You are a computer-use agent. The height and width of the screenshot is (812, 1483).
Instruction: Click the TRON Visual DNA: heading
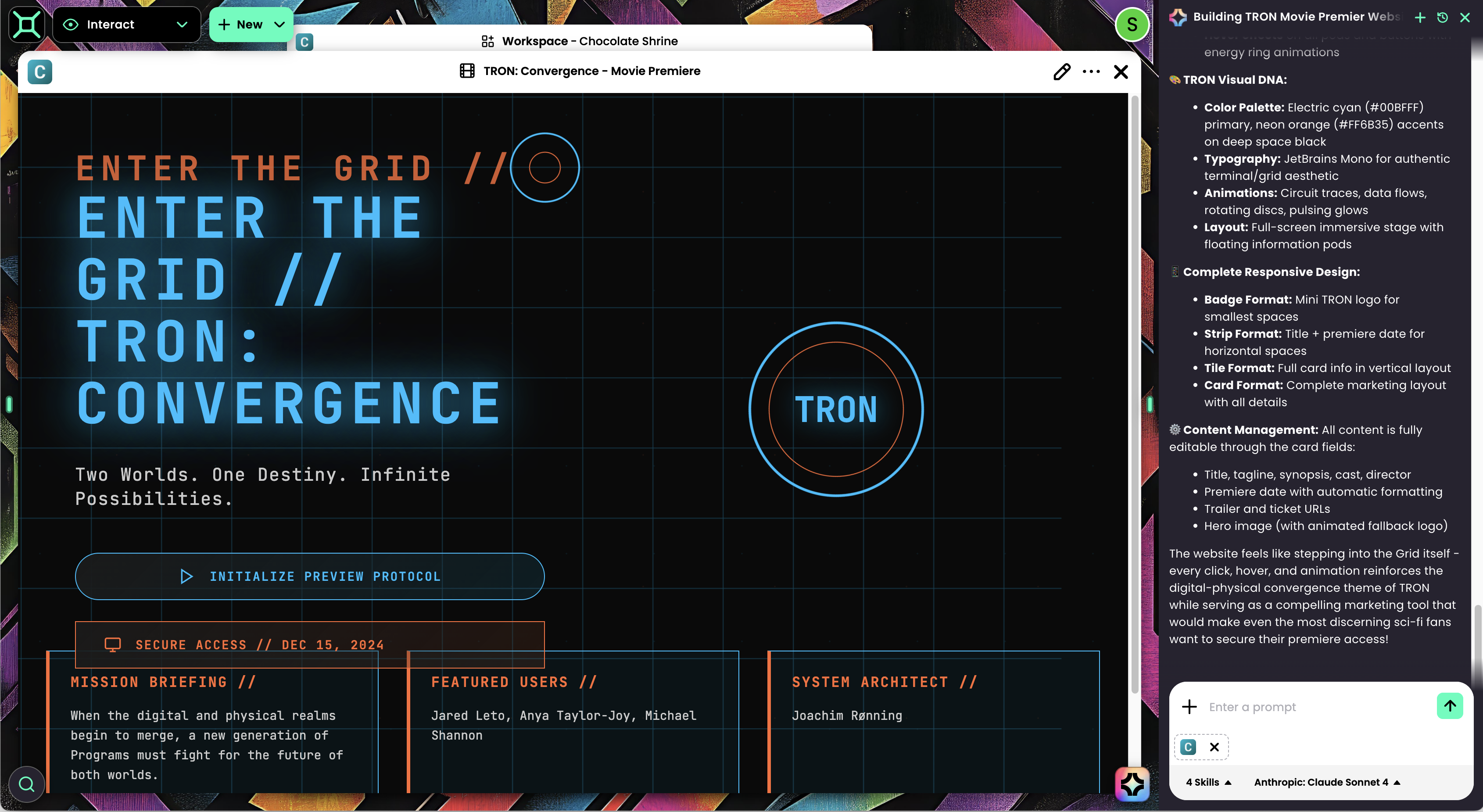pos(1234,80)
